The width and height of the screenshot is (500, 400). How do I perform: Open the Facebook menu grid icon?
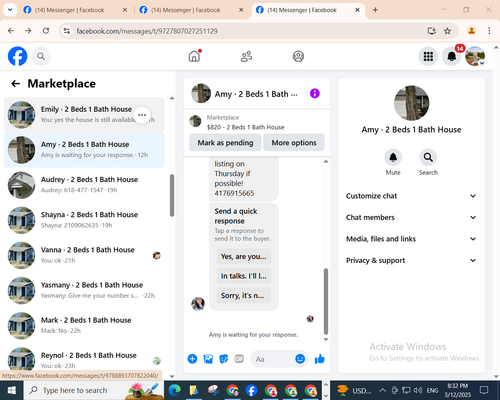(x=428, y=56)
